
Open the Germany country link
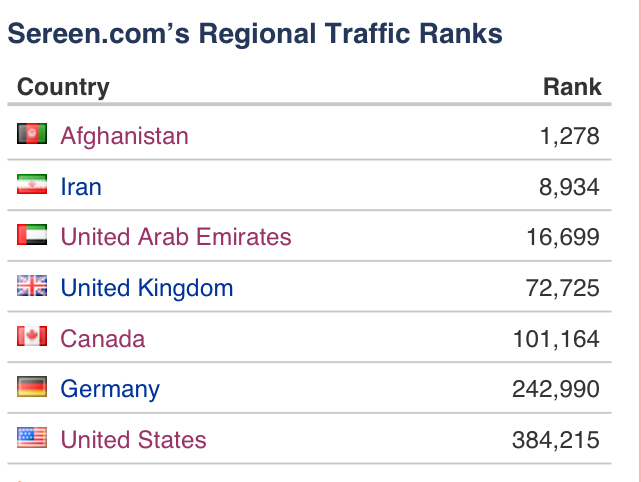[110, 389]
